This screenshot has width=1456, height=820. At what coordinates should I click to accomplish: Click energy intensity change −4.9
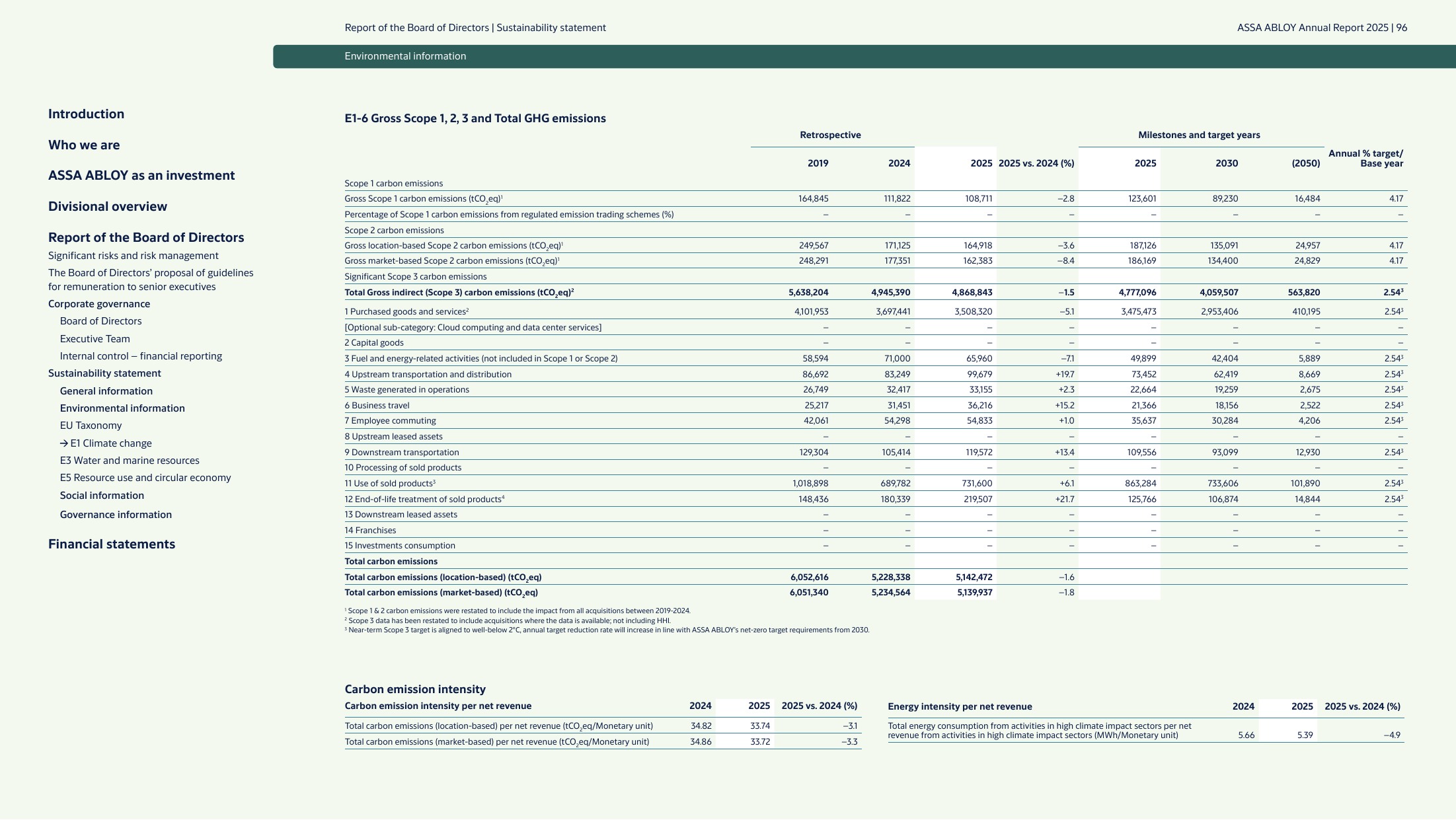point(1392,735)
